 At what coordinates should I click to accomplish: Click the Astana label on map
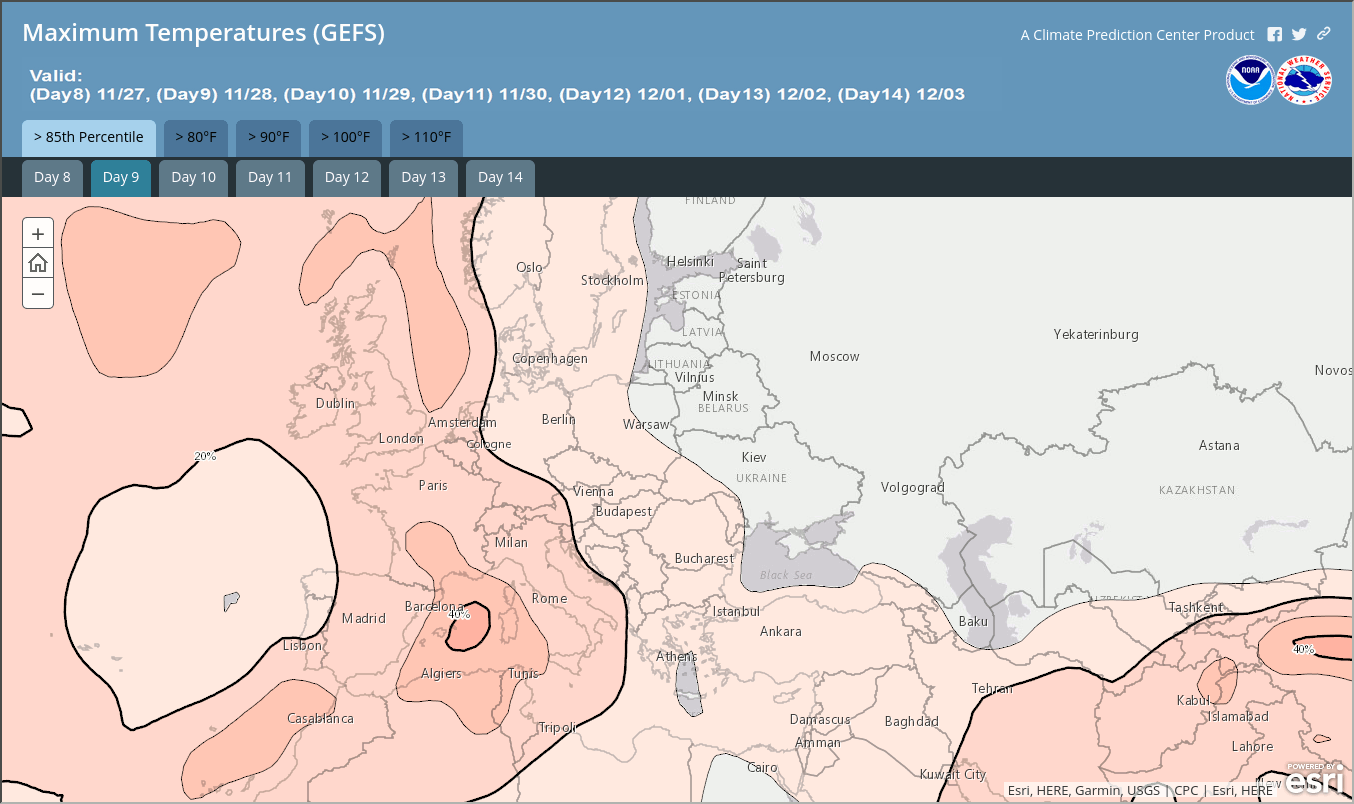[x=1219, y=445]
